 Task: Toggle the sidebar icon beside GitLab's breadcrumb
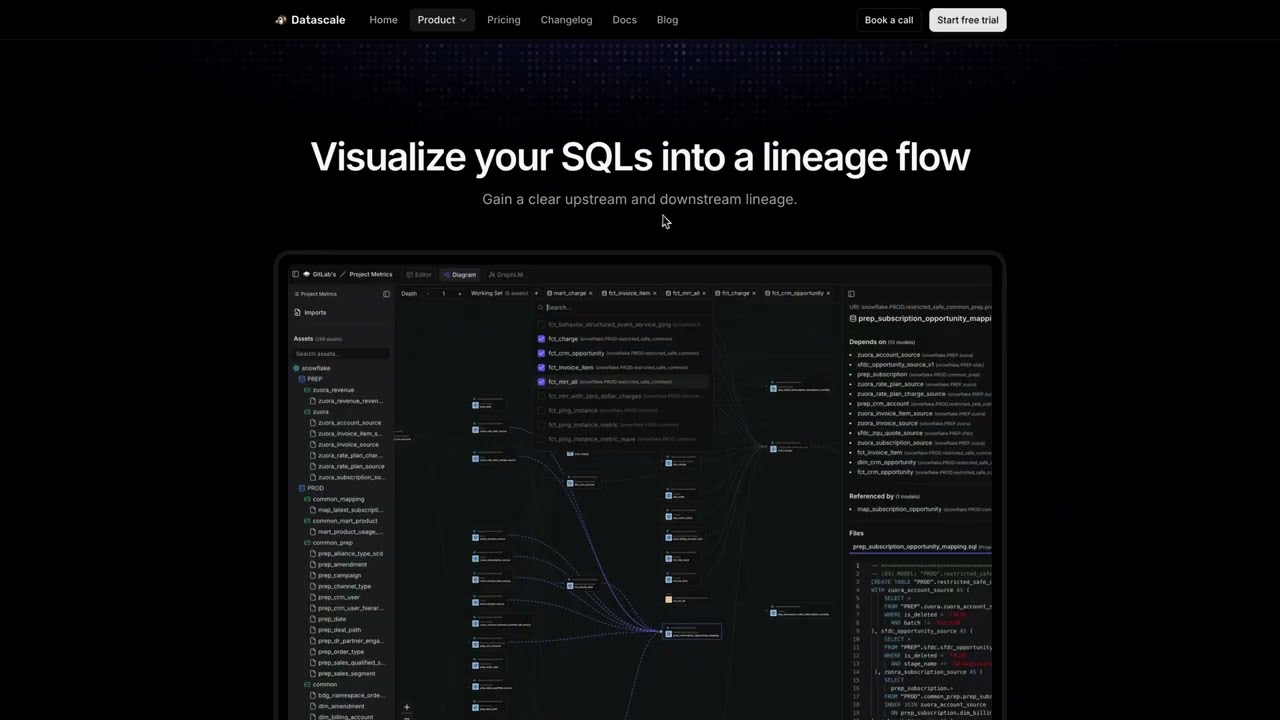click(x=295, y=274)
